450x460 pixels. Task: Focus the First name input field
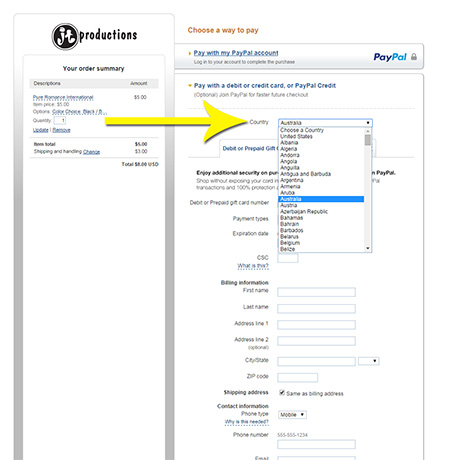click(316, 292)
